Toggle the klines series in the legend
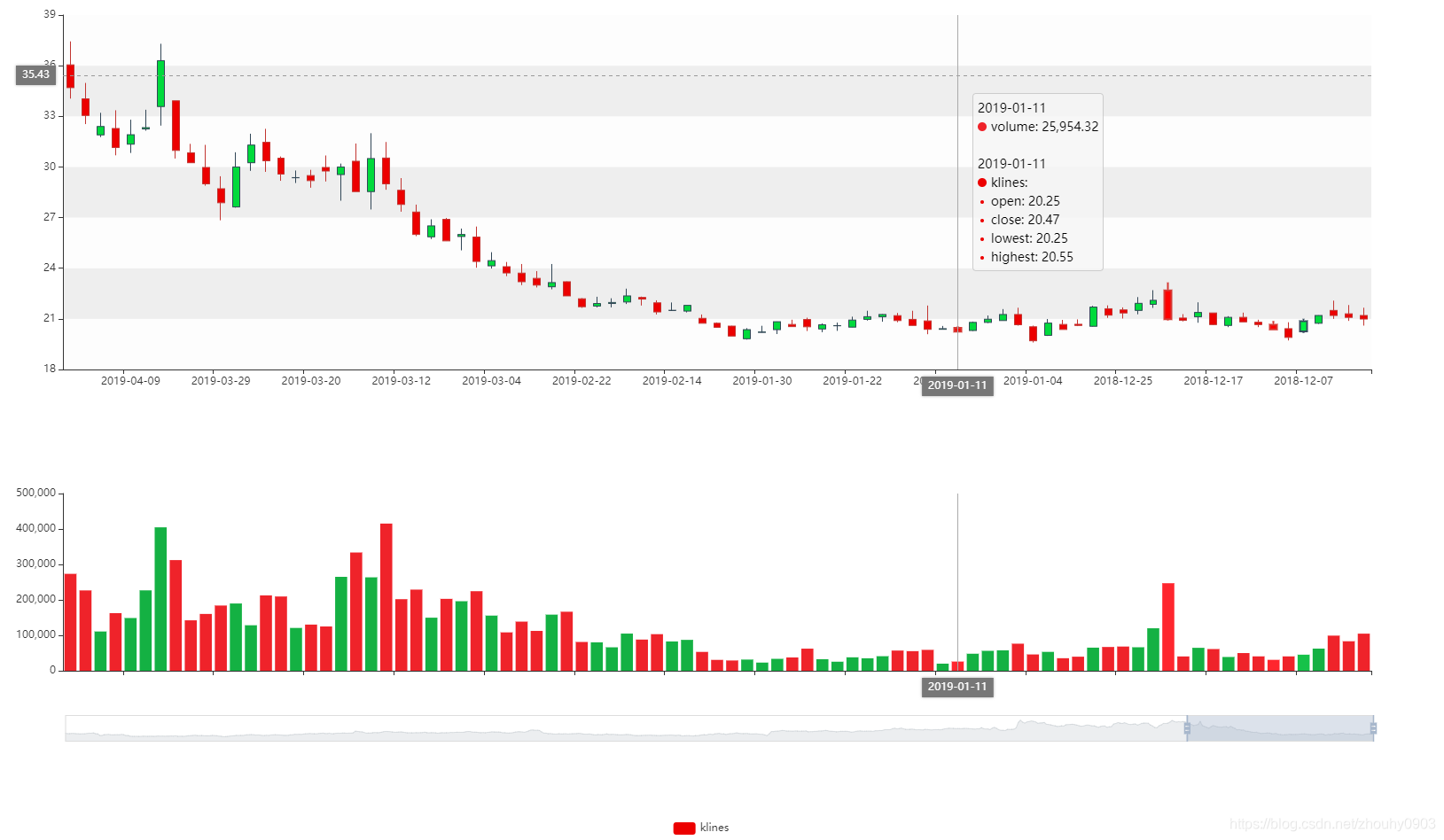This screenshot has width=1444, height=840. 700,828
